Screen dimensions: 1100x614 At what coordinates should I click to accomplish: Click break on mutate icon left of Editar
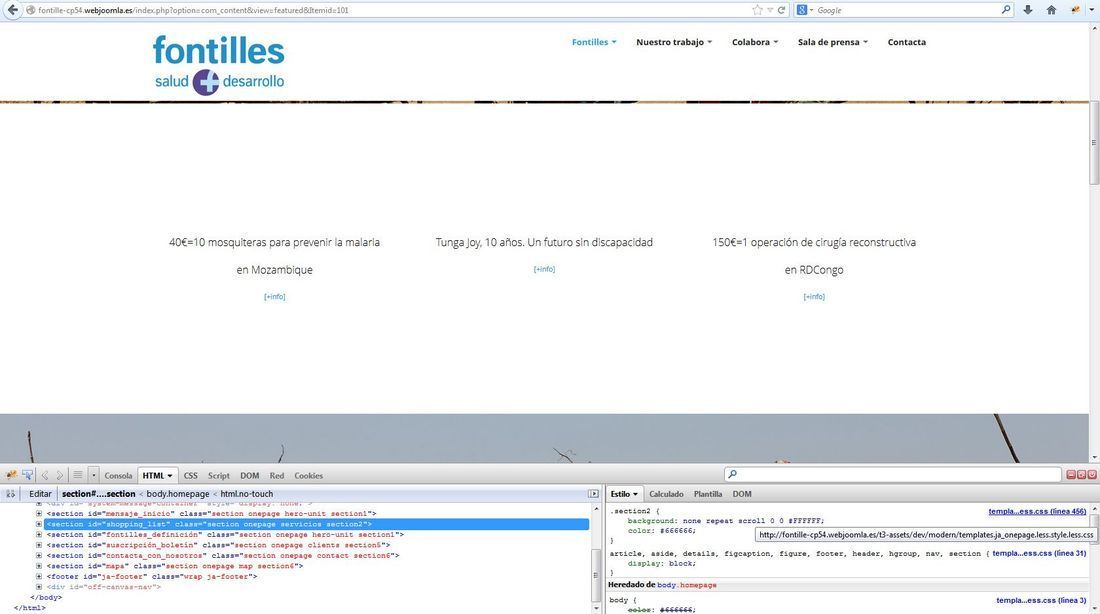click(x=11, y=494)
